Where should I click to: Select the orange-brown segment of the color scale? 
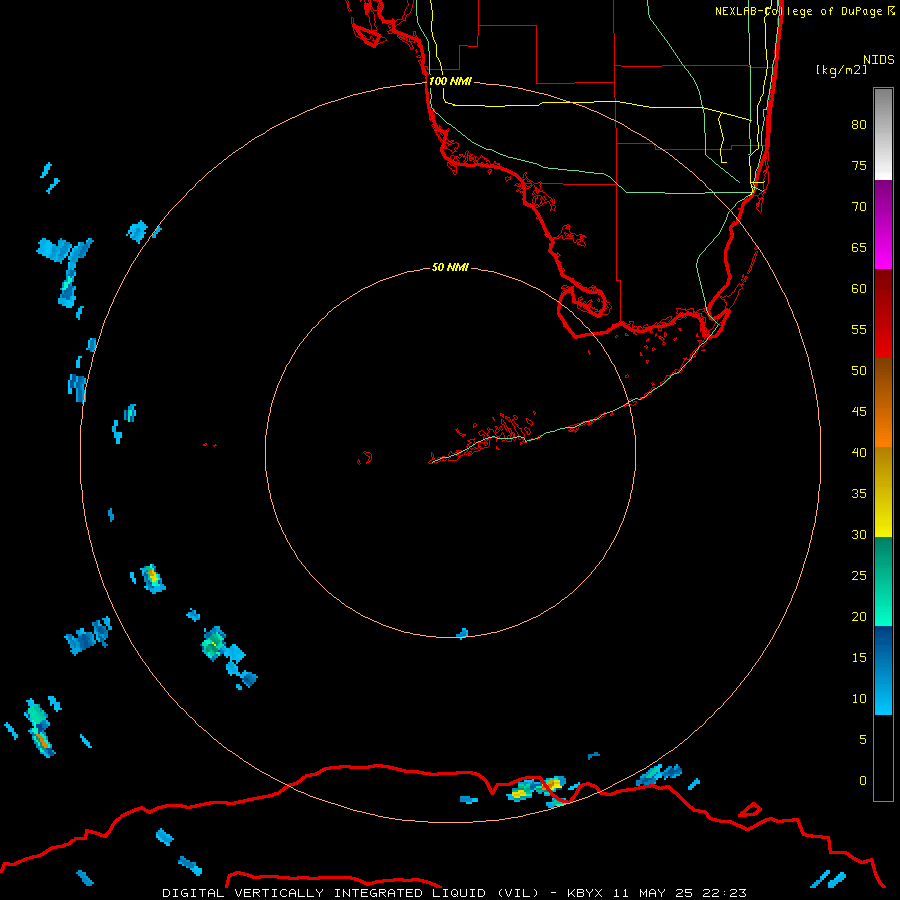pos(883,403)
